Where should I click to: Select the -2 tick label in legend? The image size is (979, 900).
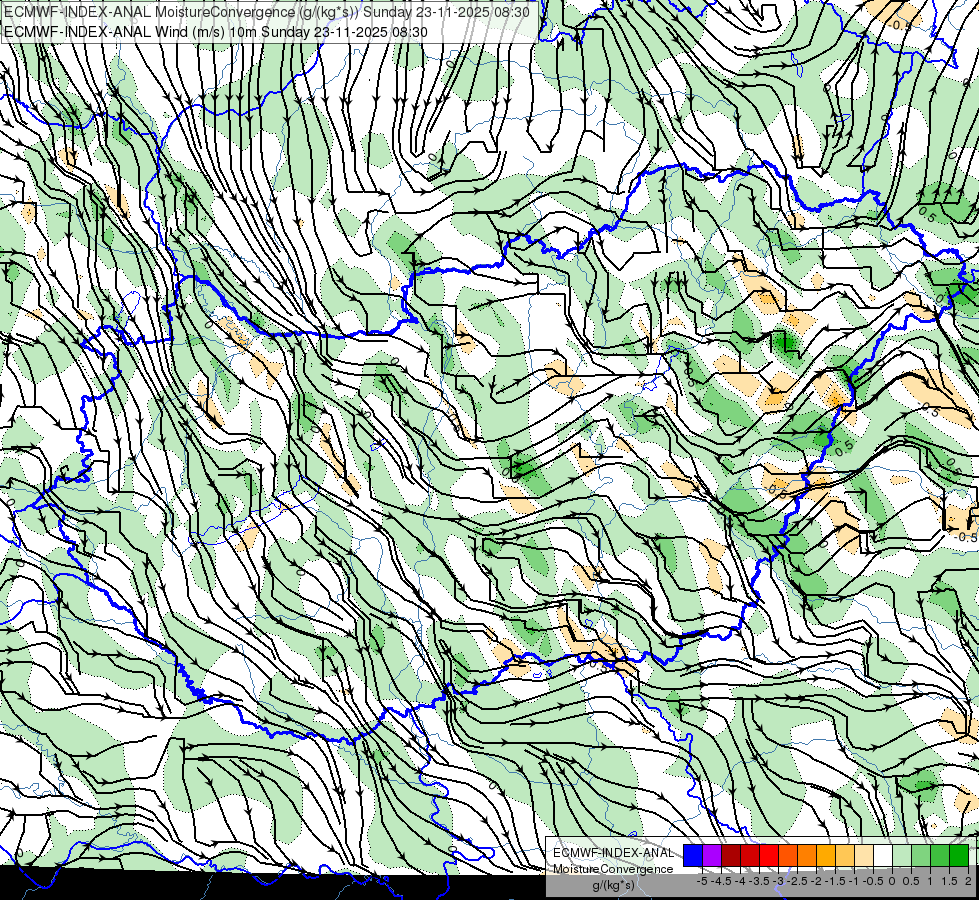817,881
